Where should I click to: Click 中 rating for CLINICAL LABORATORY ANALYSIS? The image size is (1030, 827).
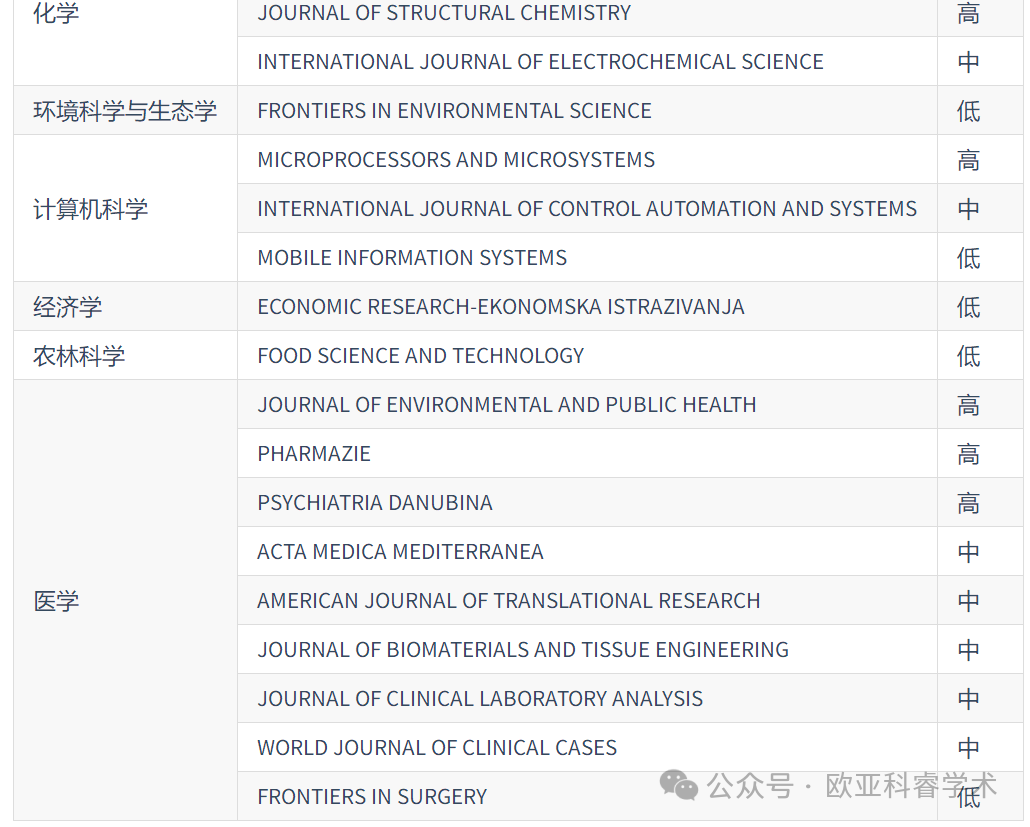(x=968, y=699)
